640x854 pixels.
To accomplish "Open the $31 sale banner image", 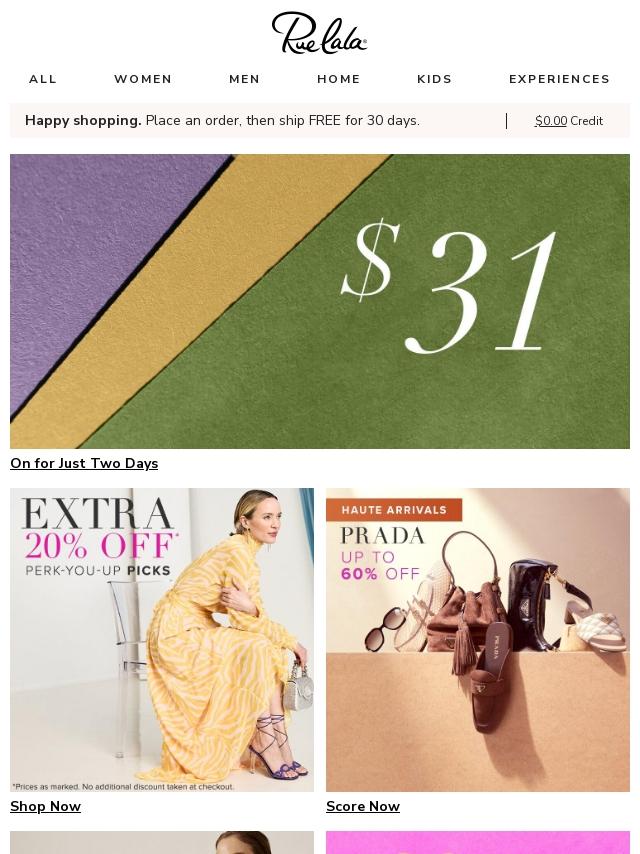I will tap(320, 301).
